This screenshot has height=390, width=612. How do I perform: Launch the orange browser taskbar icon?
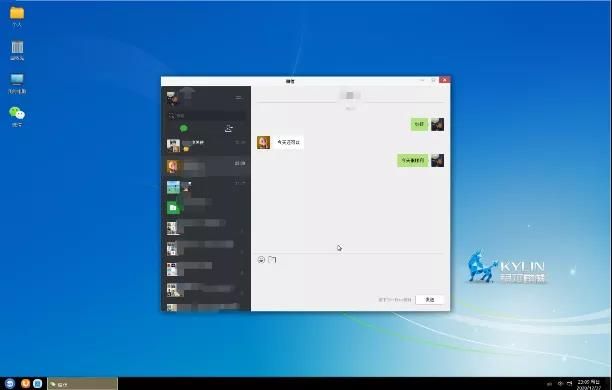pyautogui.click(x=25, y=383)
